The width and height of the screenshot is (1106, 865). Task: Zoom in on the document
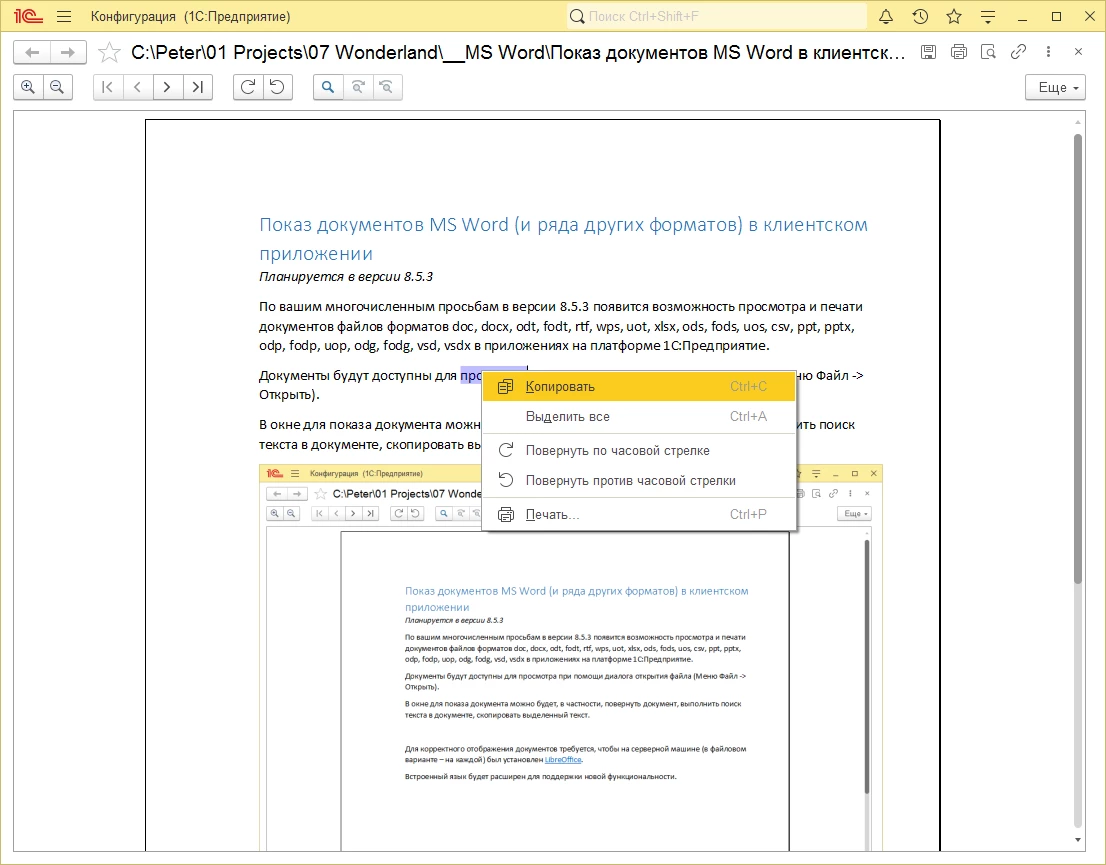click(x=28, y=87)
